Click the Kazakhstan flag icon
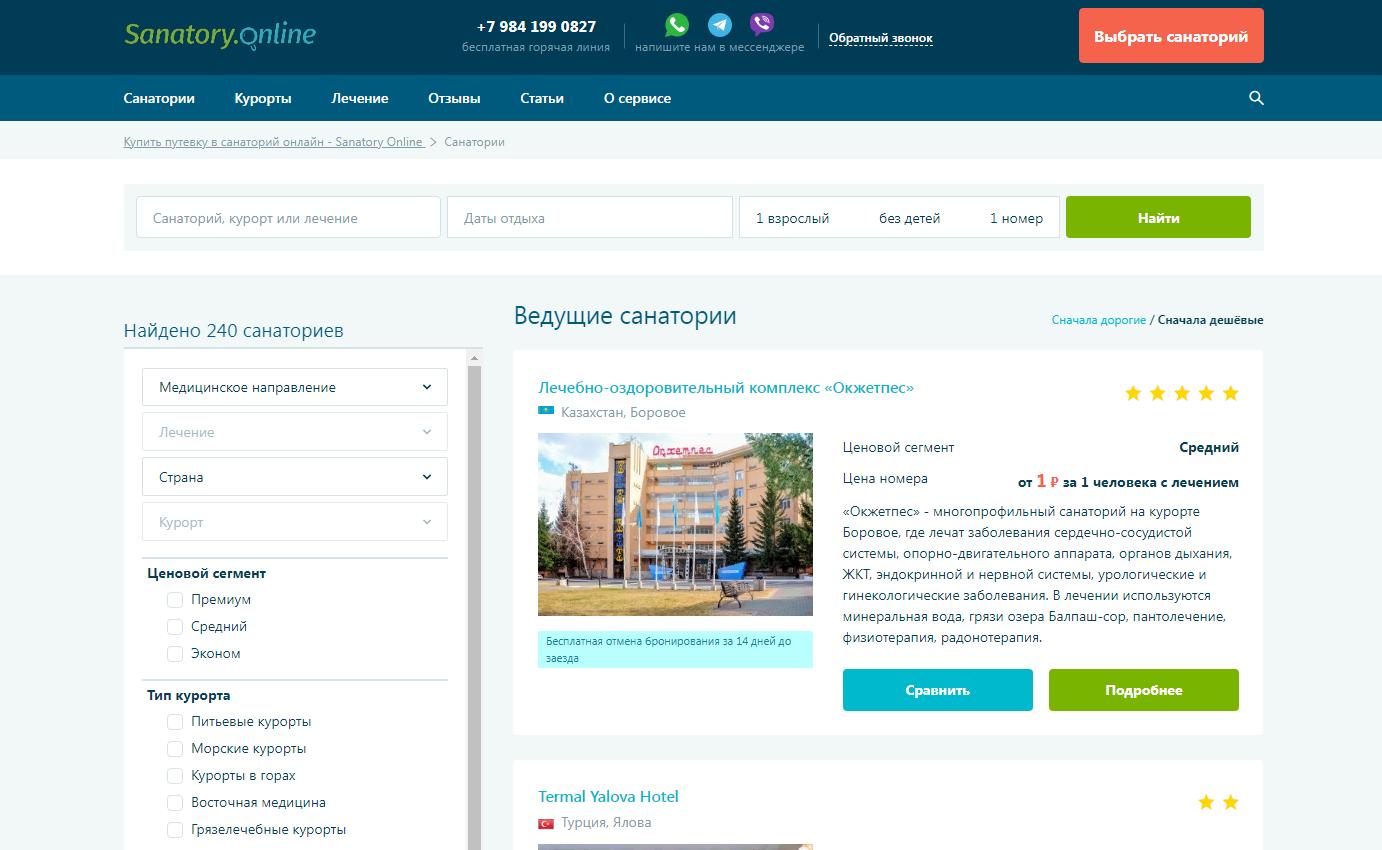Viewport: 1382px width, 850px height. tap(546, 412)
